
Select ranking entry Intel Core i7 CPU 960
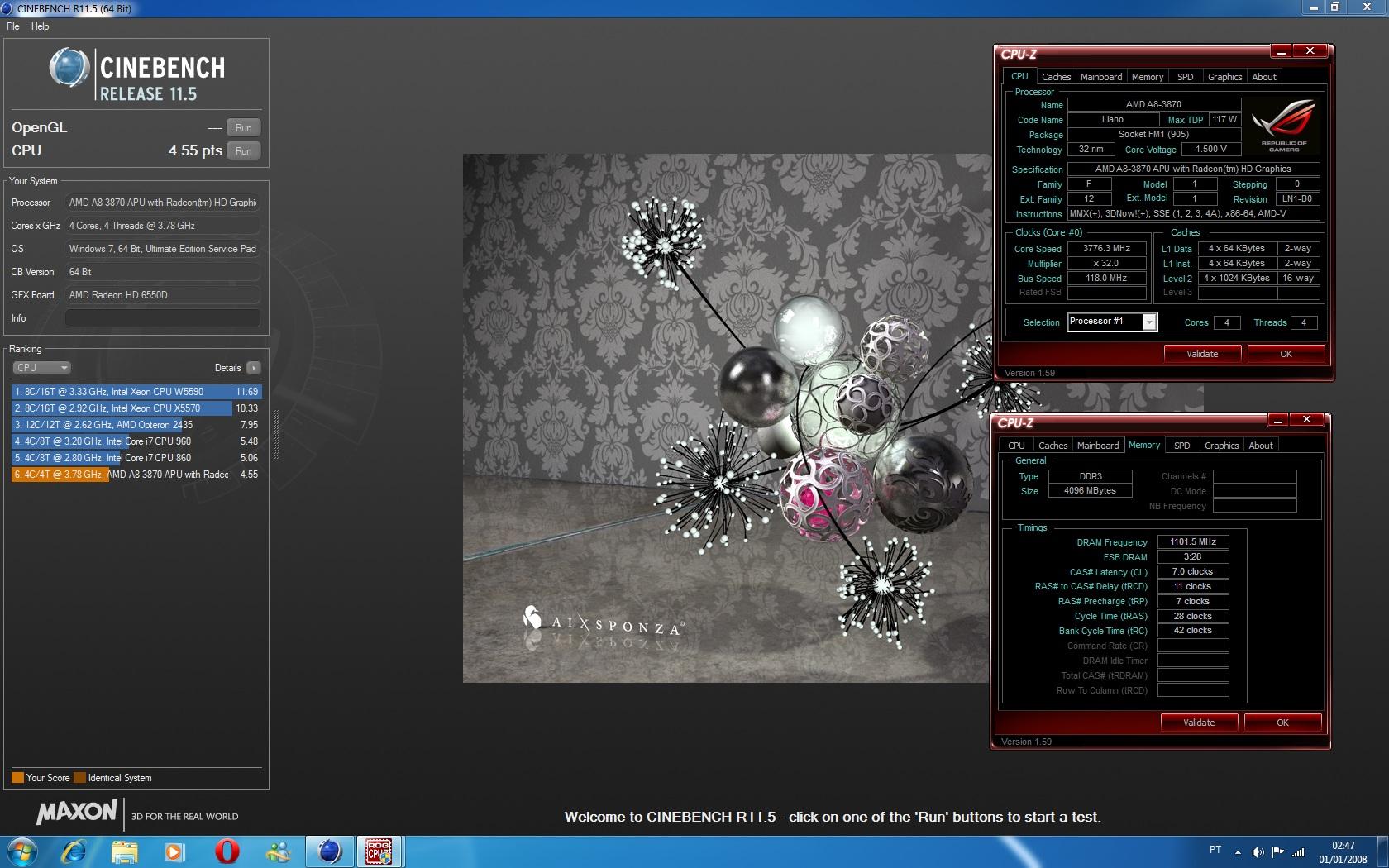pyautogui.click(x=136, y=441)
